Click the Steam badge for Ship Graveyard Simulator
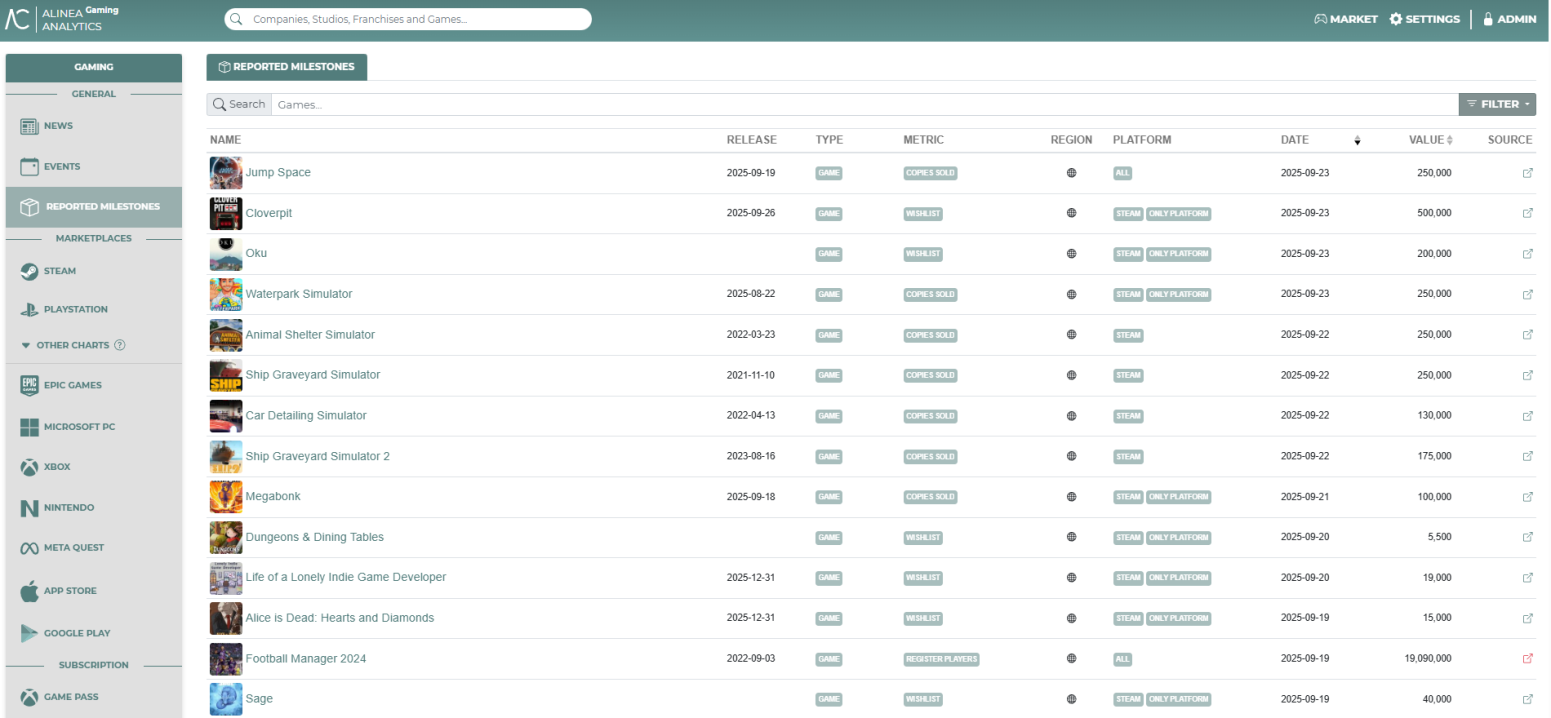This screenshot has width=1551, height=718. (x=1128, y=375)
